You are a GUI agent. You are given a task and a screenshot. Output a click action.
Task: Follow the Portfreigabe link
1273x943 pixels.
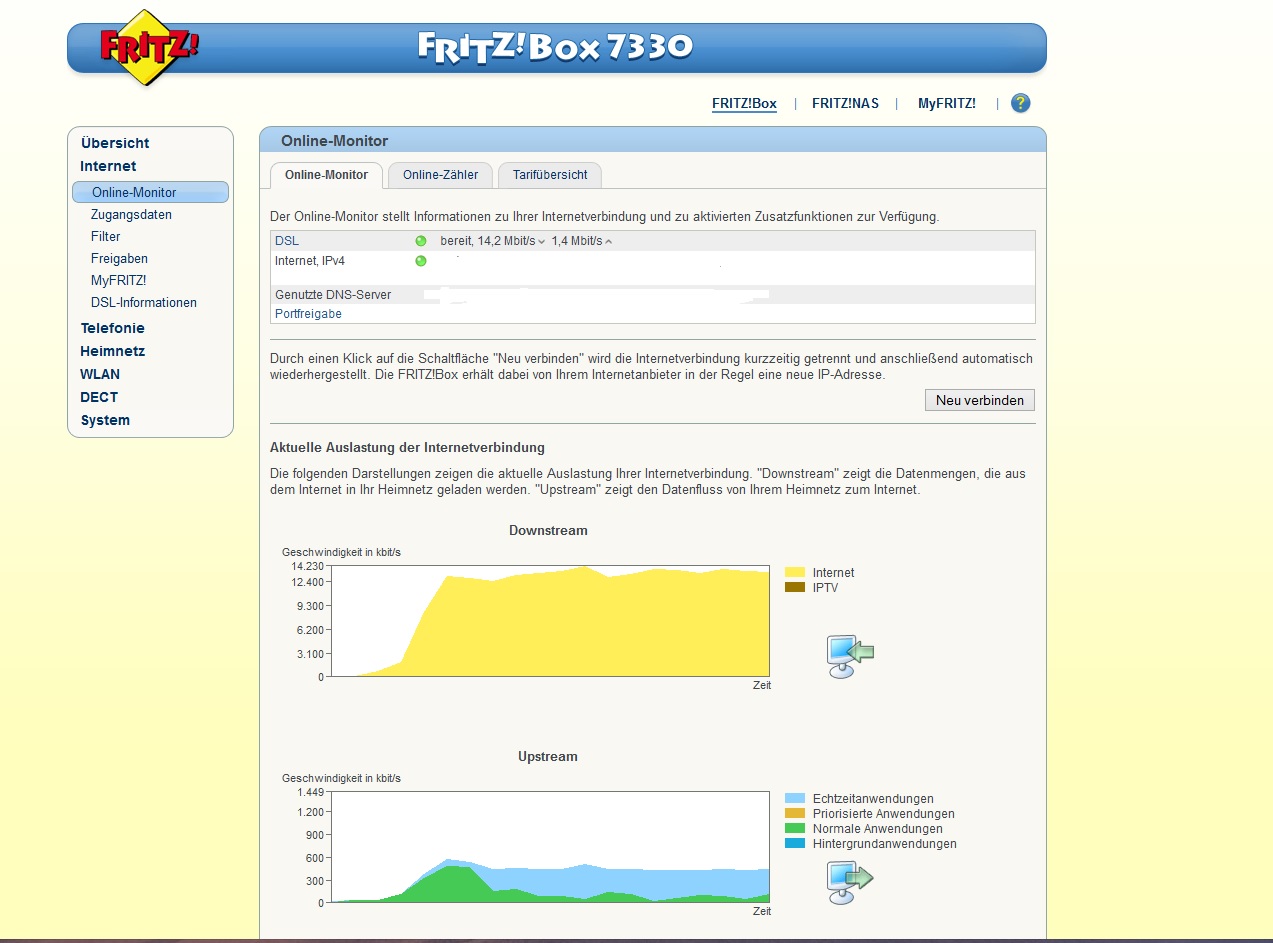[308, 314]
